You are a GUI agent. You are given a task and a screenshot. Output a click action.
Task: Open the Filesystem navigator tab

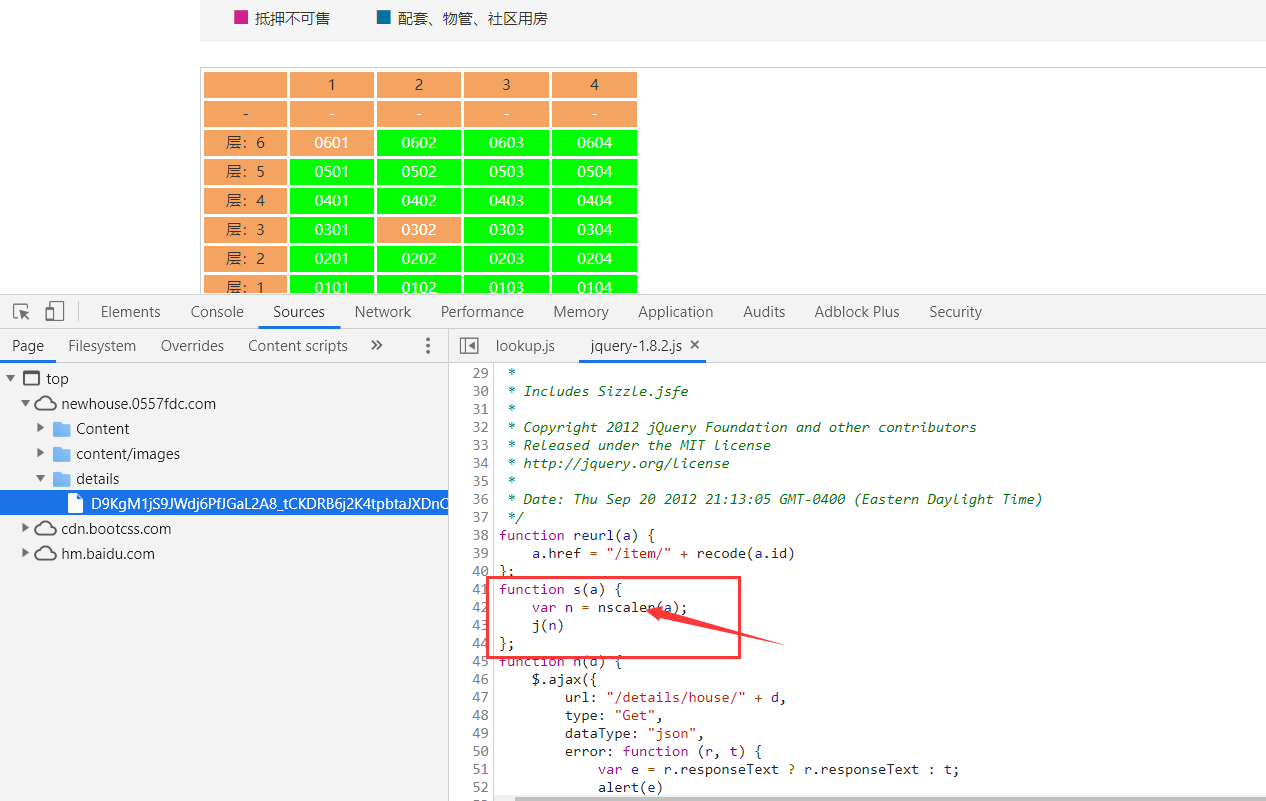[x=102, y=346]
